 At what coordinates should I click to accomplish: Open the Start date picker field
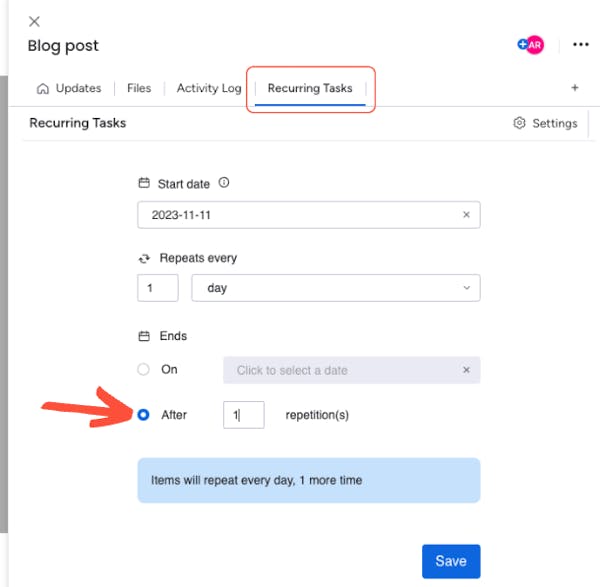300,215
